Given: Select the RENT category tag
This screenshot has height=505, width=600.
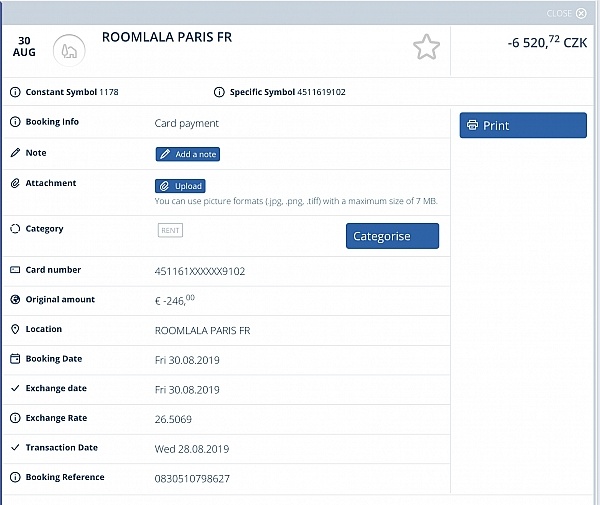Looking at the screenshot, I should 170,230.
